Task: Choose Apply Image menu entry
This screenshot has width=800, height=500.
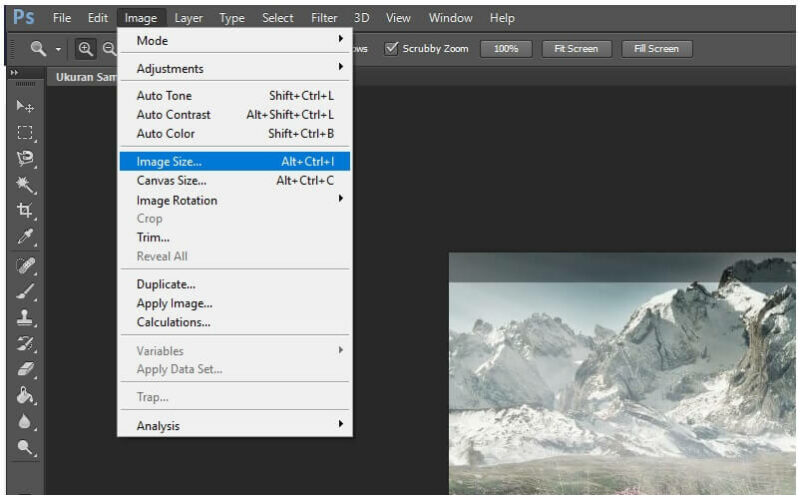Action: (x=235, y=303)
